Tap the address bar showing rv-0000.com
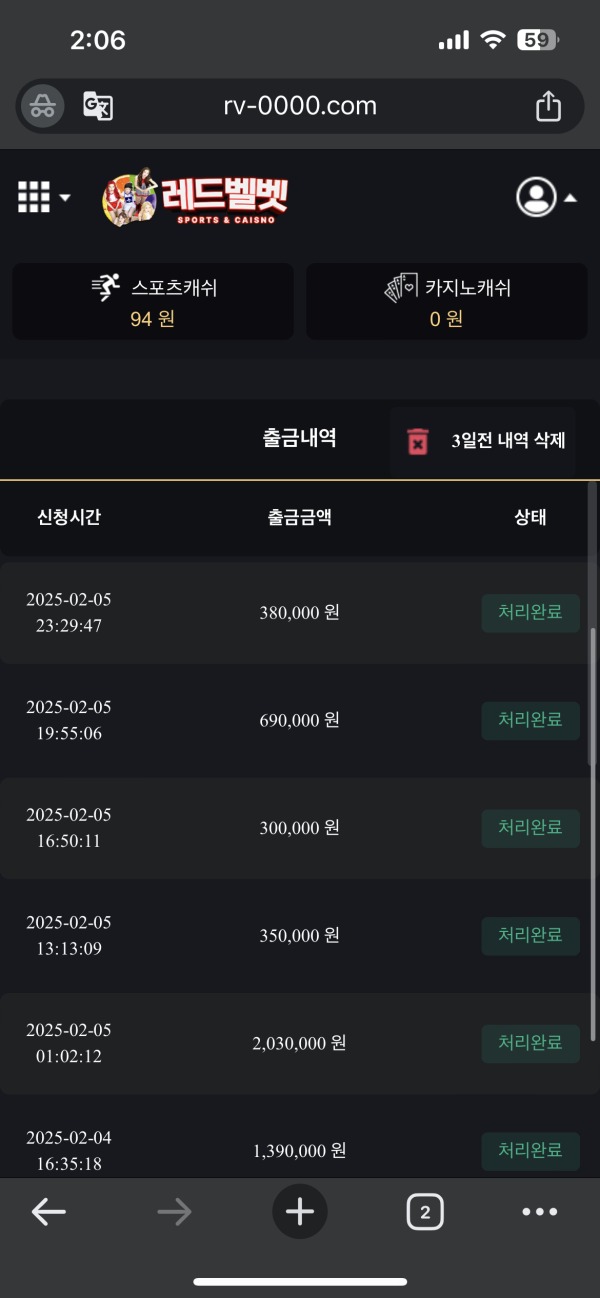600x1298 pixels. coord(299,105)
